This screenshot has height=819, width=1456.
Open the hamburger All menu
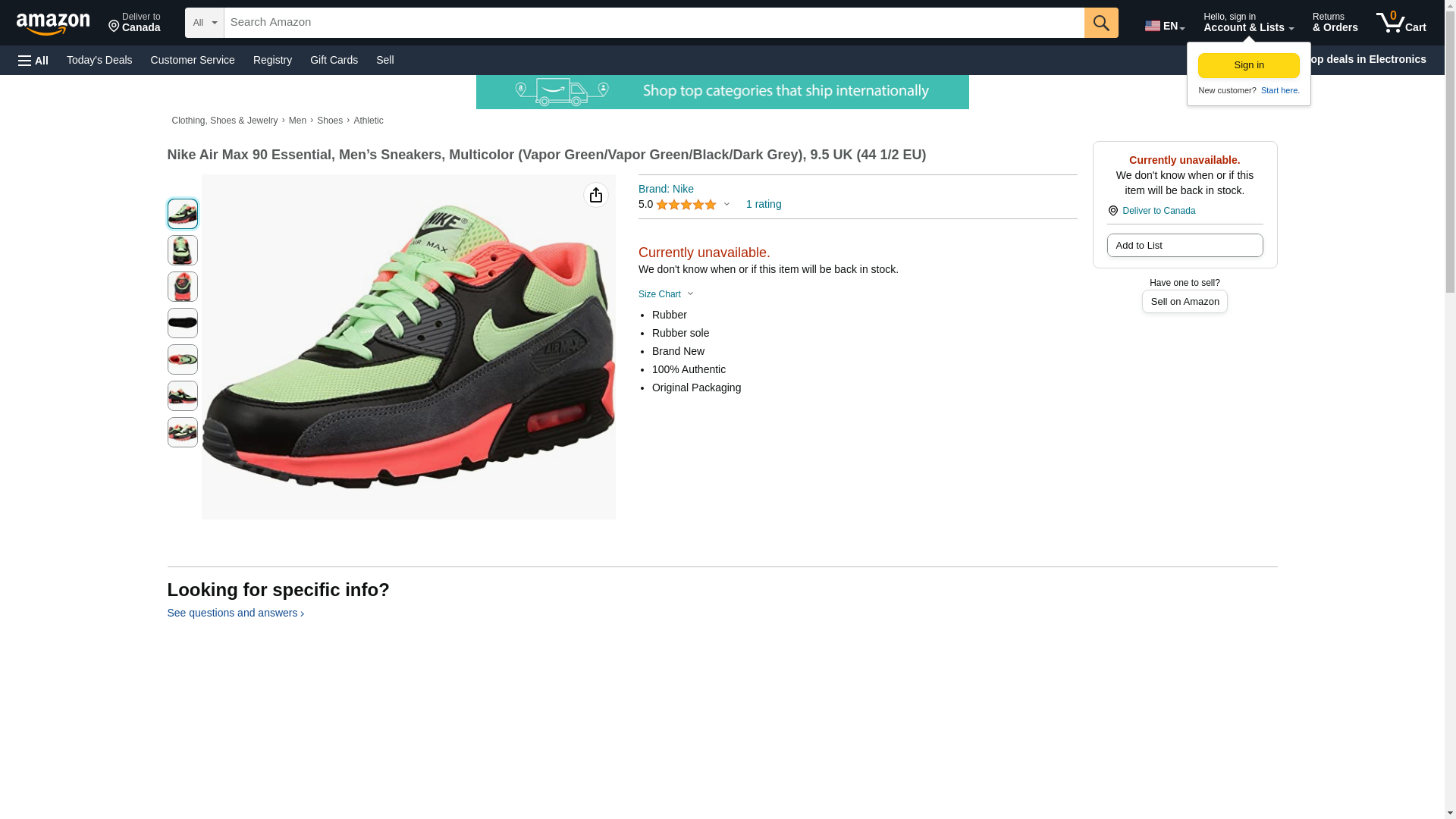[33, 61]
